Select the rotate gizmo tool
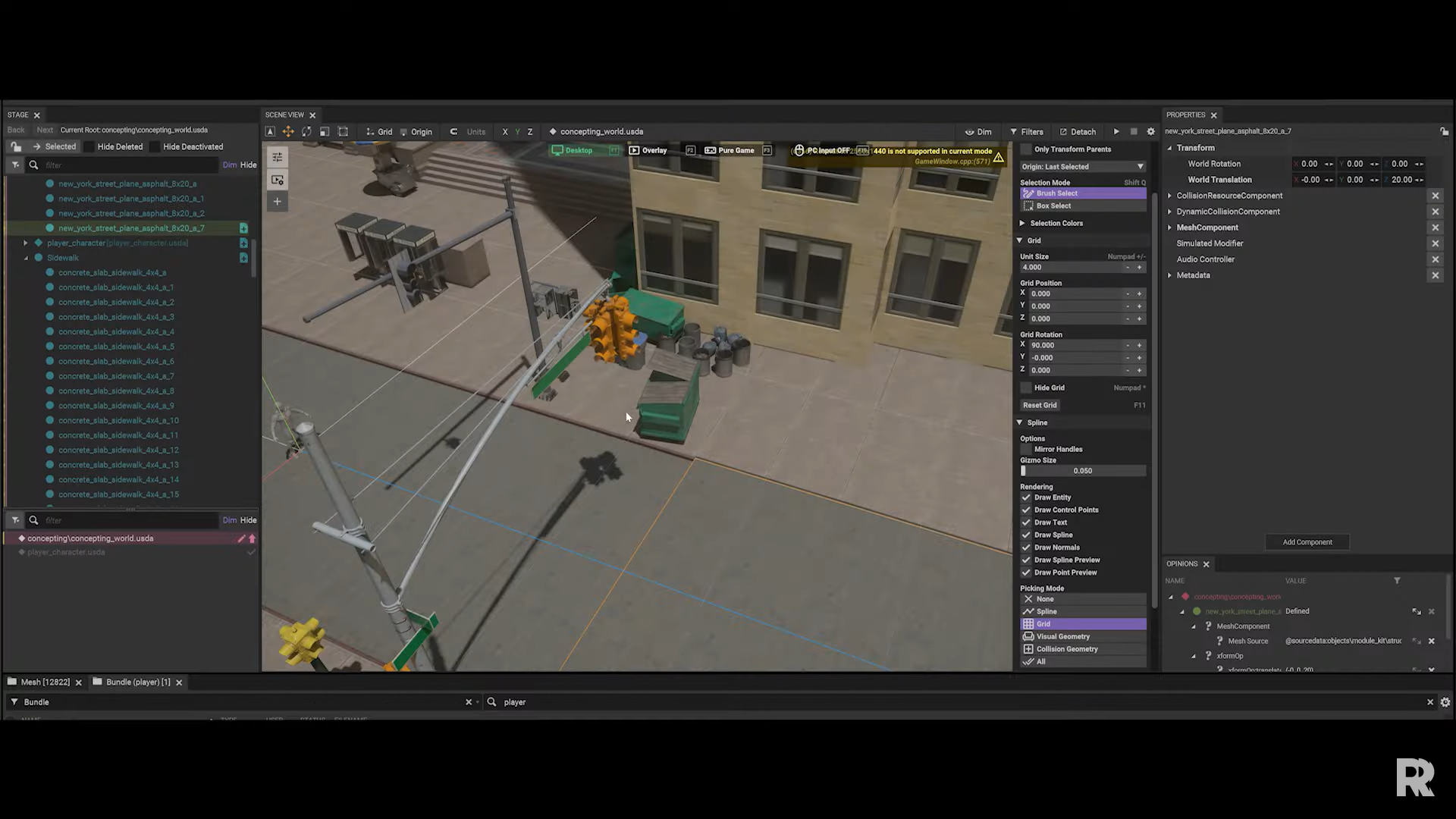 click(306, 131)
